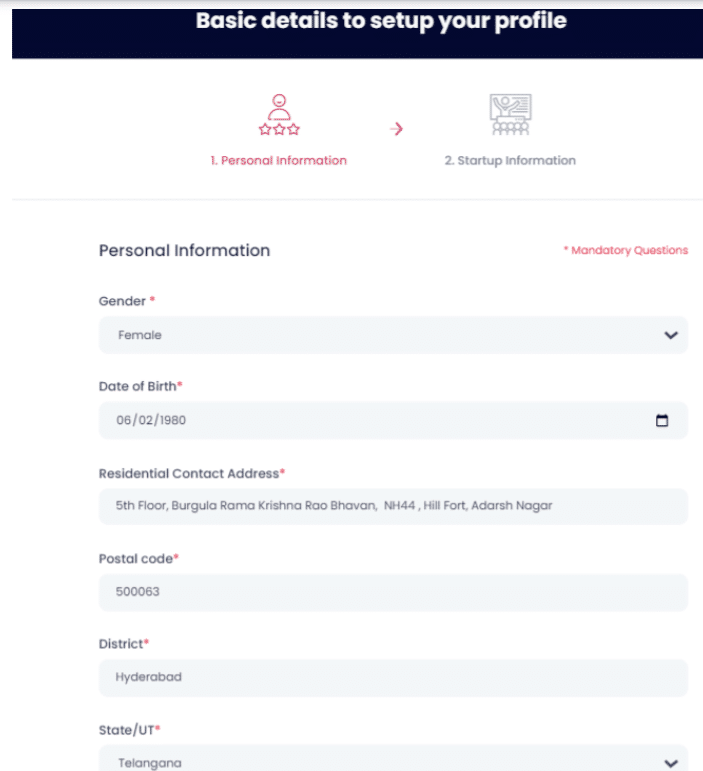
Task: Click the 'Mandatory Questions' note
Action: tap(627, 250)
